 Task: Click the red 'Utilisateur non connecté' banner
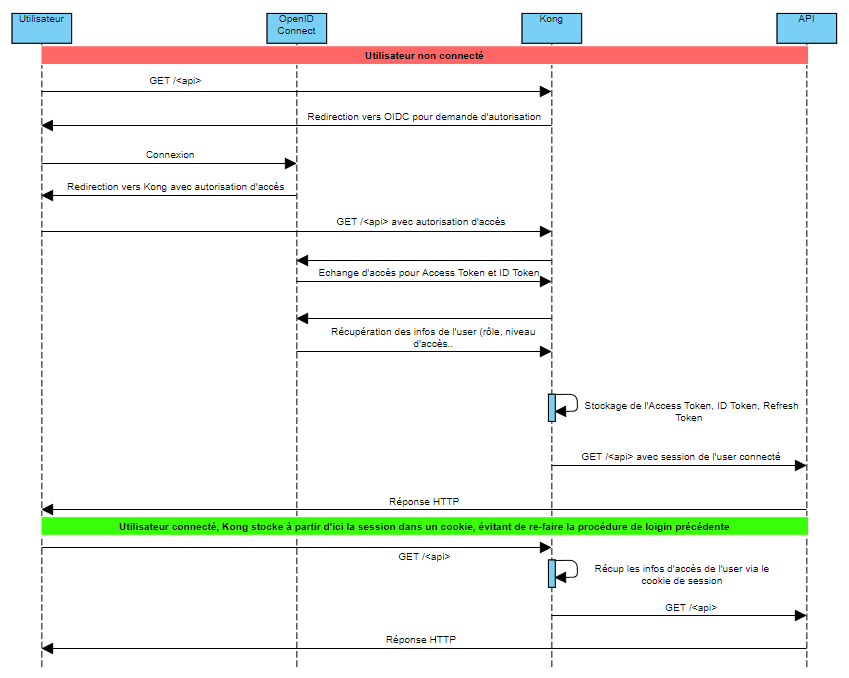(424, 56)
